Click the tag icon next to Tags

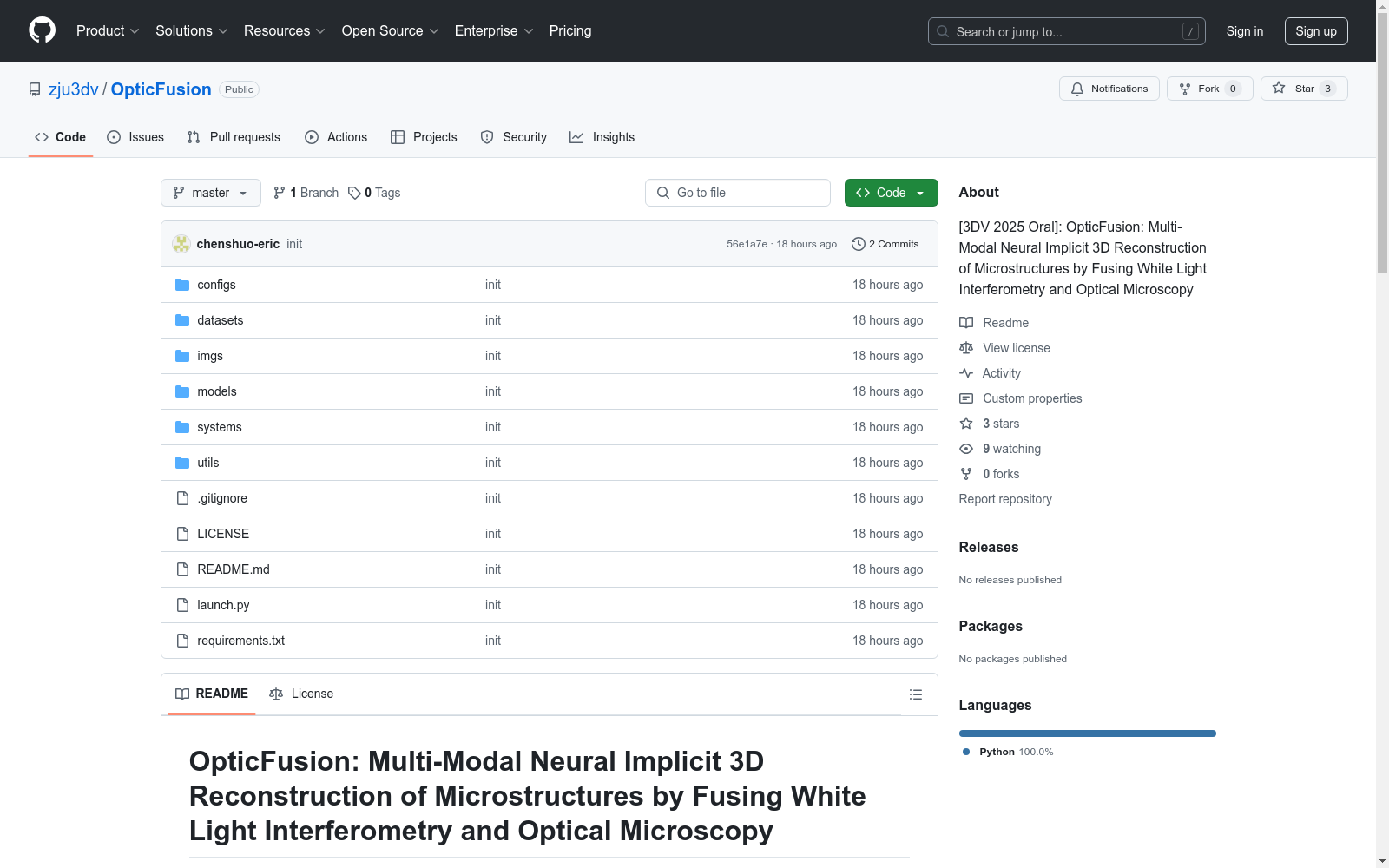[354, 193]
